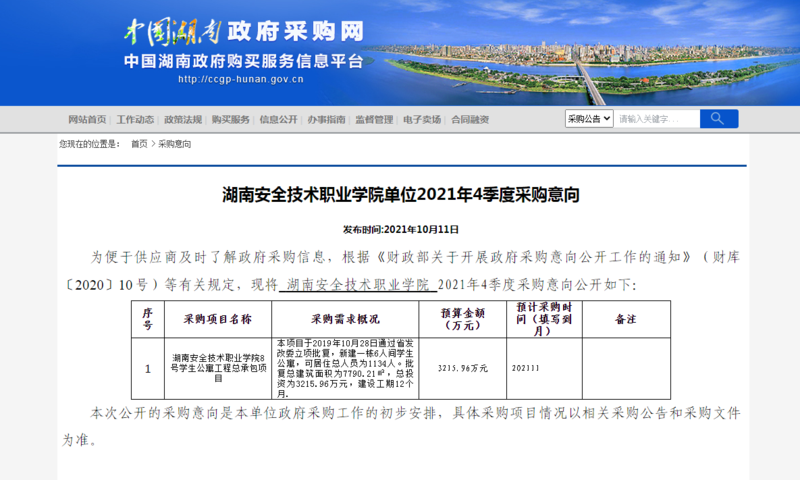
Task: Click the 采购项目名称 column header
Action: (x=218, y=319)
